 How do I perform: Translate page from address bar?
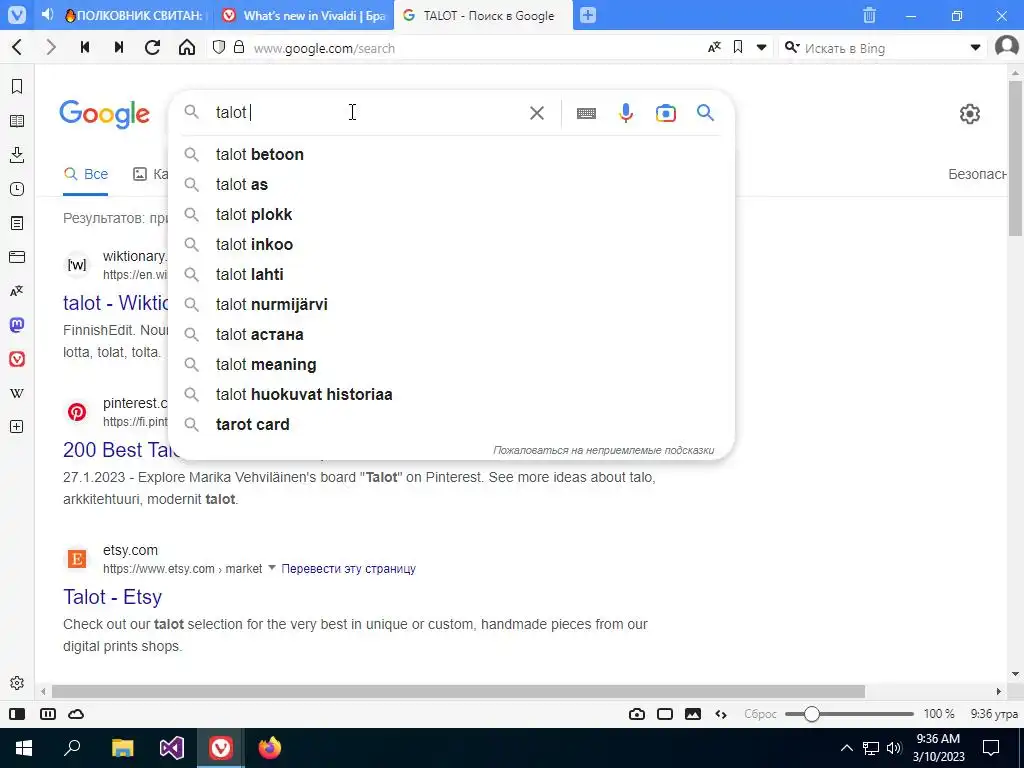[x=714, y=47]
